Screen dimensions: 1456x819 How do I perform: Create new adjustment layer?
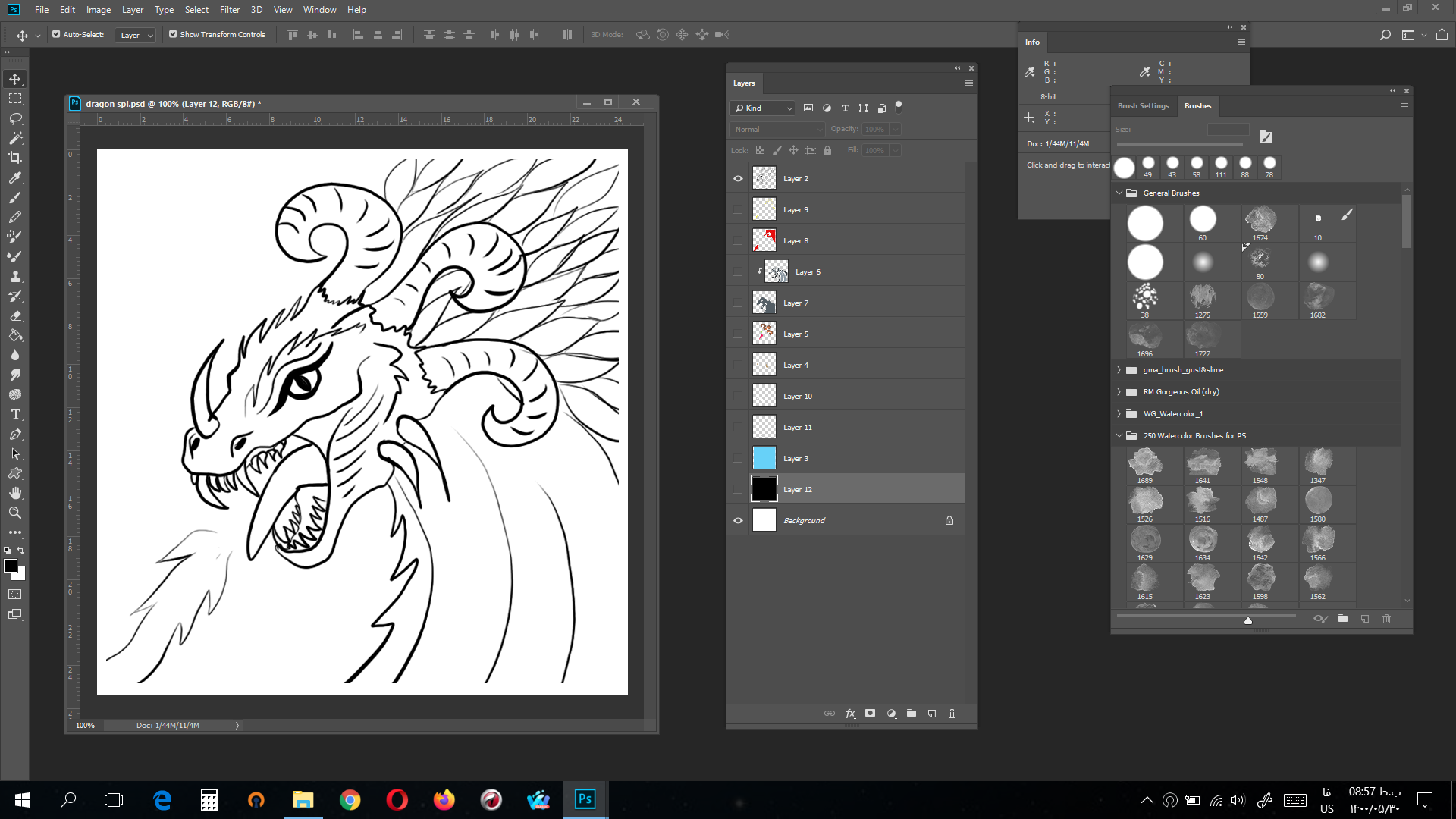tap(891, 714)
